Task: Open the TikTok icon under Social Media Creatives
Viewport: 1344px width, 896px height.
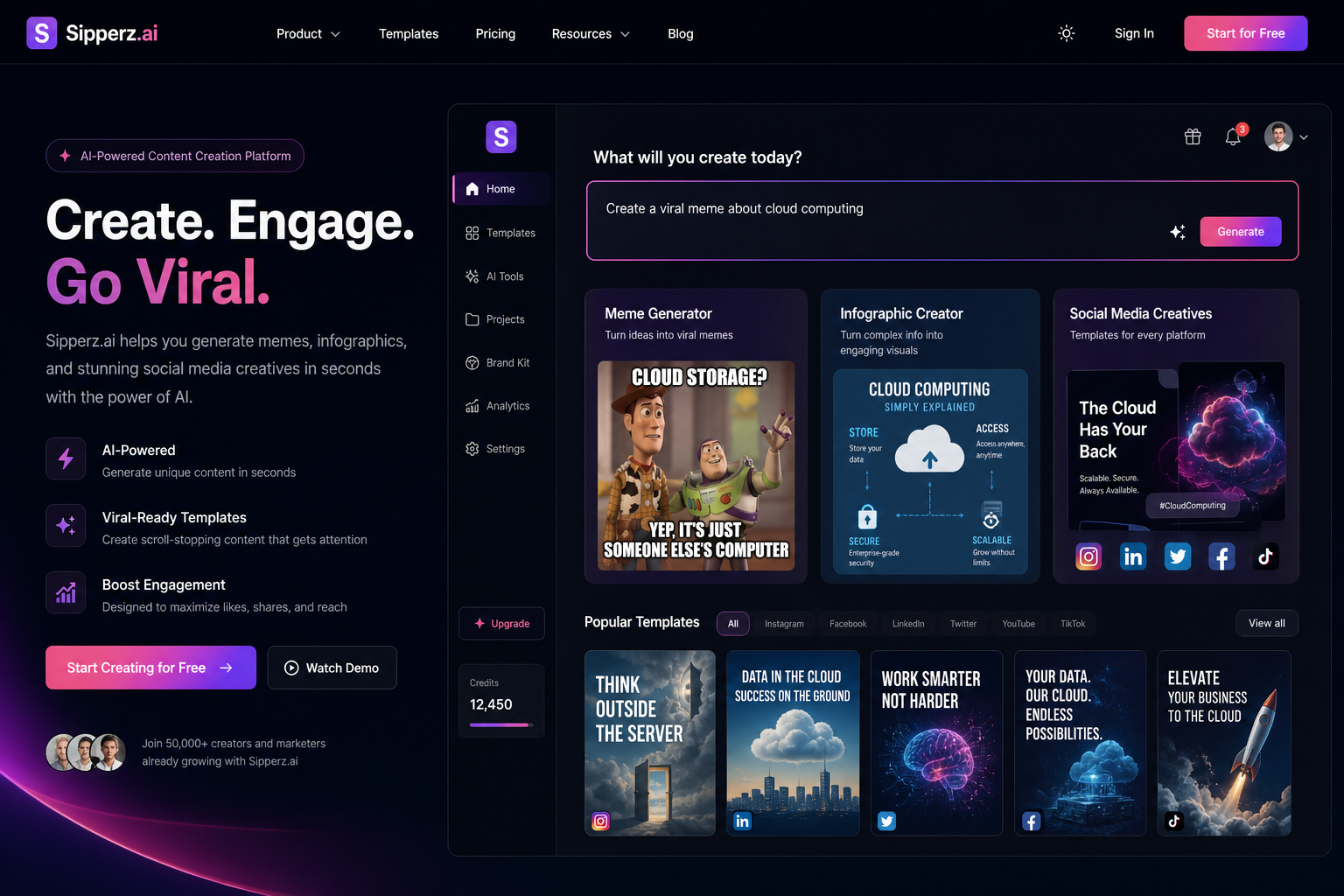Action: [1265, 556]
